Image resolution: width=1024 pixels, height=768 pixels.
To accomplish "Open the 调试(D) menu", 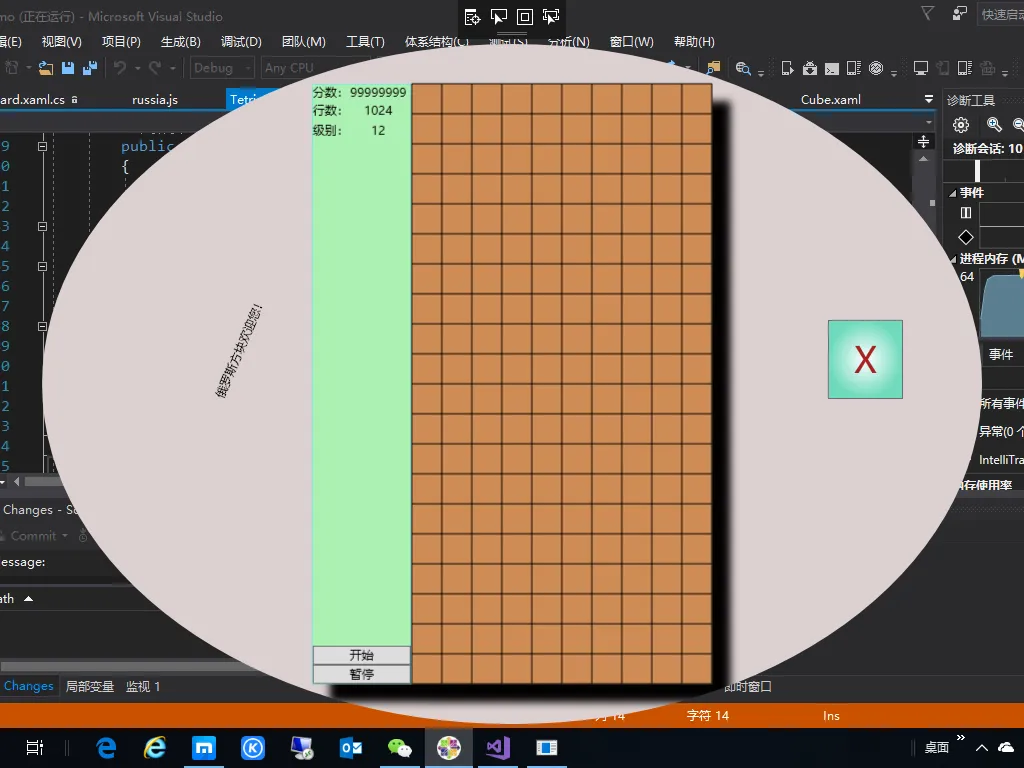I will tap(241, 42).
